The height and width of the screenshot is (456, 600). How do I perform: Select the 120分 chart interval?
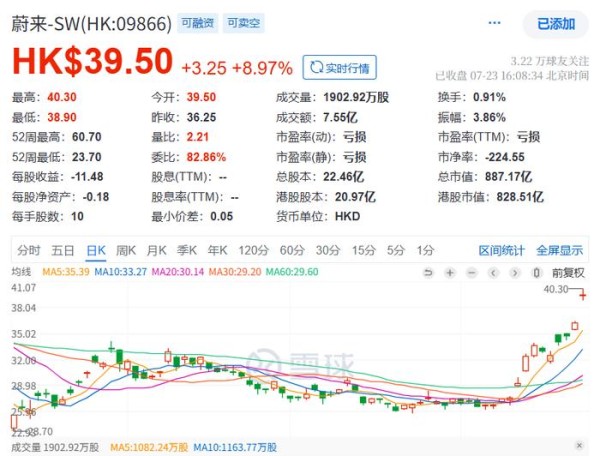253,251
